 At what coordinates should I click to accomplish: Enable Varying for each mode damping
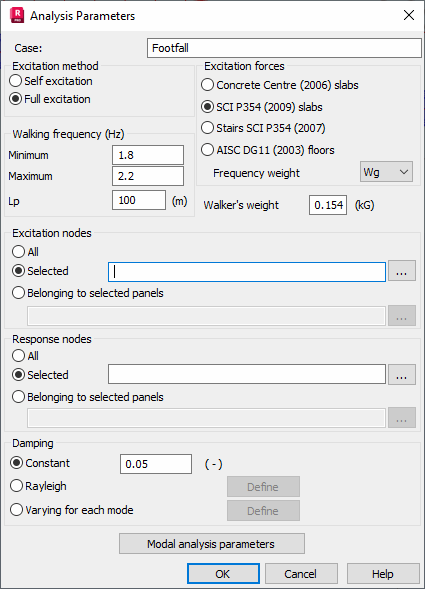pos(72,510)
